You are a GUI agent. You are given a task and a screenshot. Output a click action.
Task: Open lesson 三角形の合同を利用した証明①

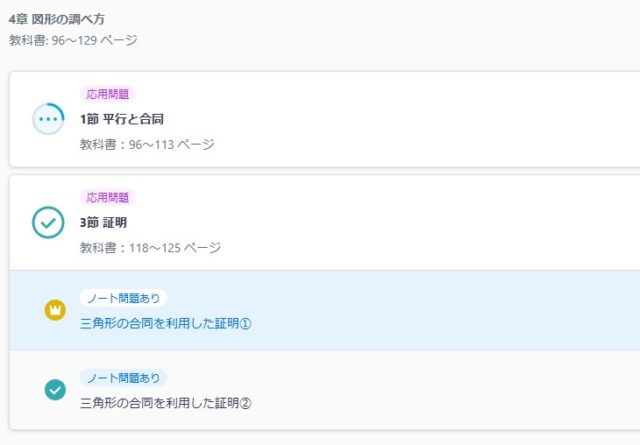pyautogui.click(x=165, y=323)
